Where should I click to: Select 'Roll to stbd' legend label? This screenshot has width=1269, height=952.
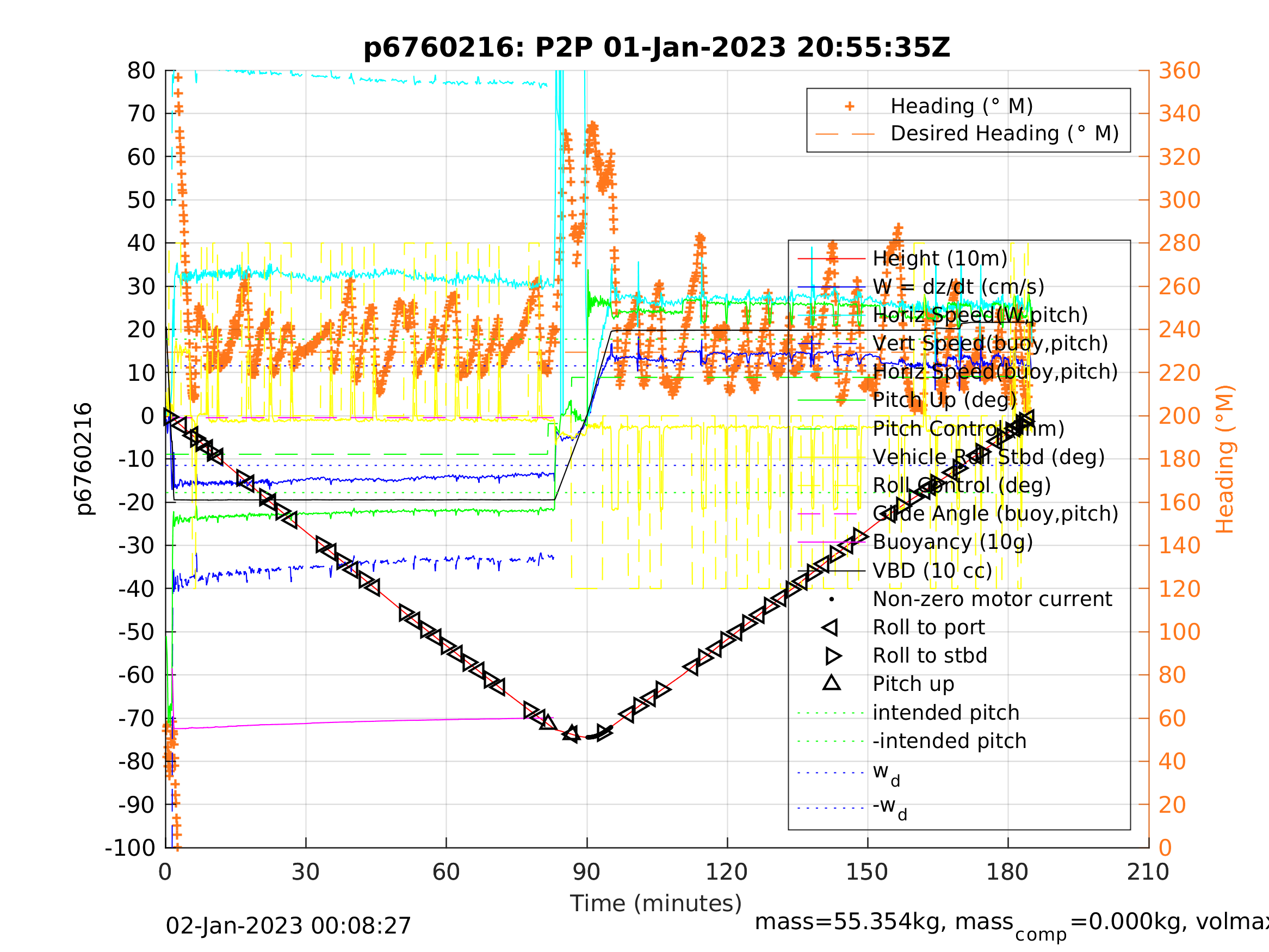[x=930, y=656]
